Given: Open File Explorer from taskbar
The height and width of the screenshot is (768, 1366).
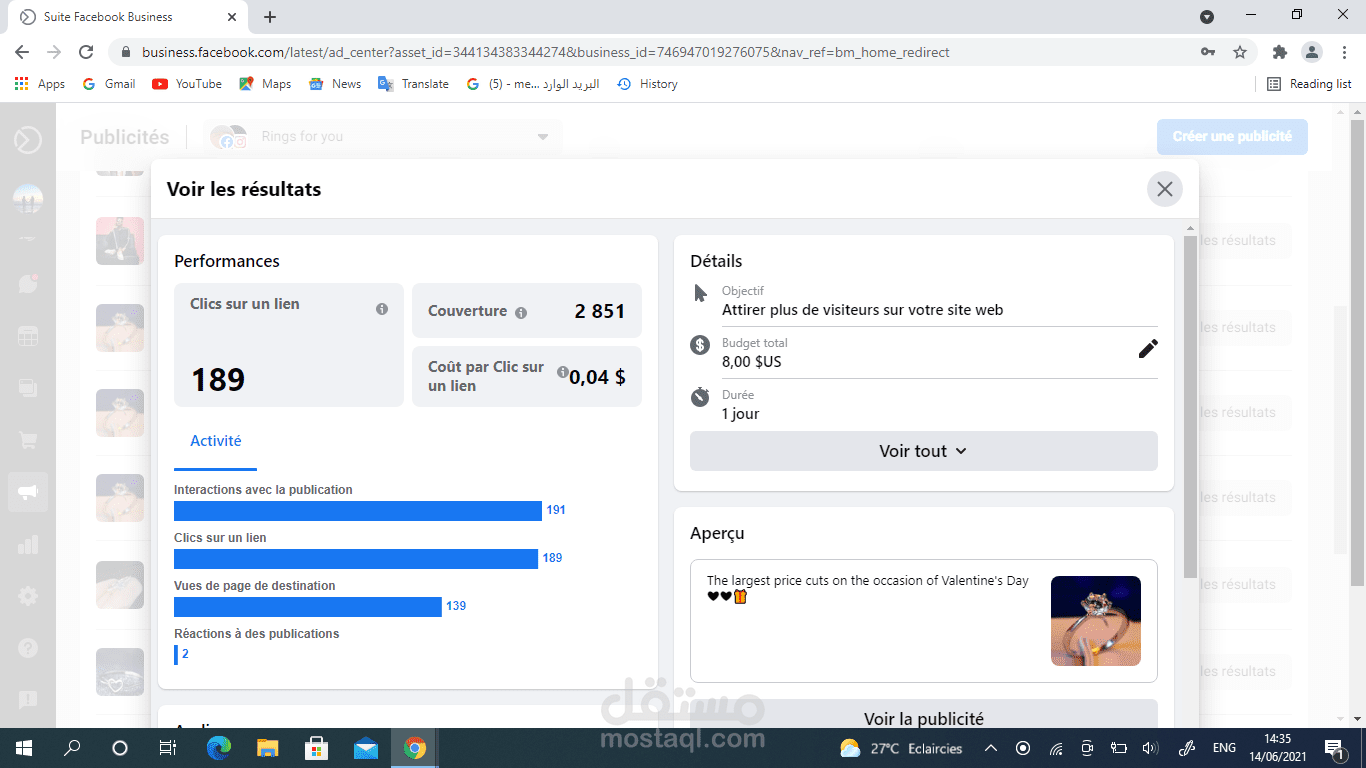Looking at the screenshot, I should 268,748.
